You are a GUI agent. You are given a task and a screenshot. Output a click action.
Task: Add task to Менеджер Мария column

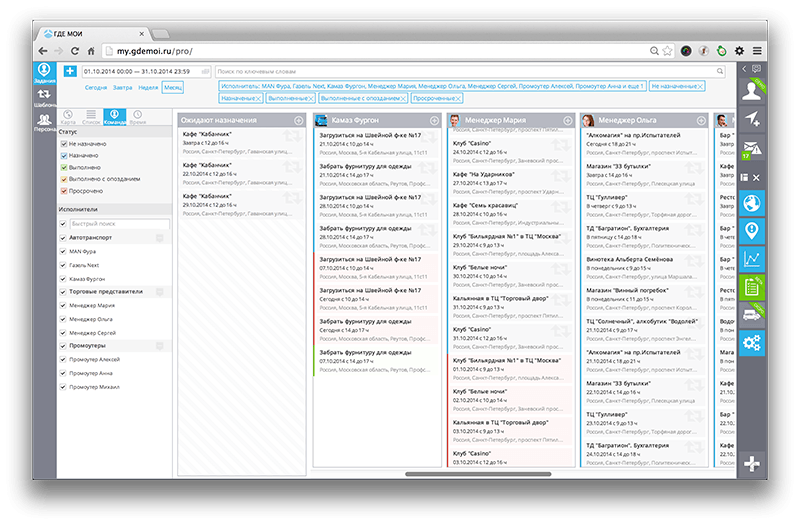tap(568, 120)
